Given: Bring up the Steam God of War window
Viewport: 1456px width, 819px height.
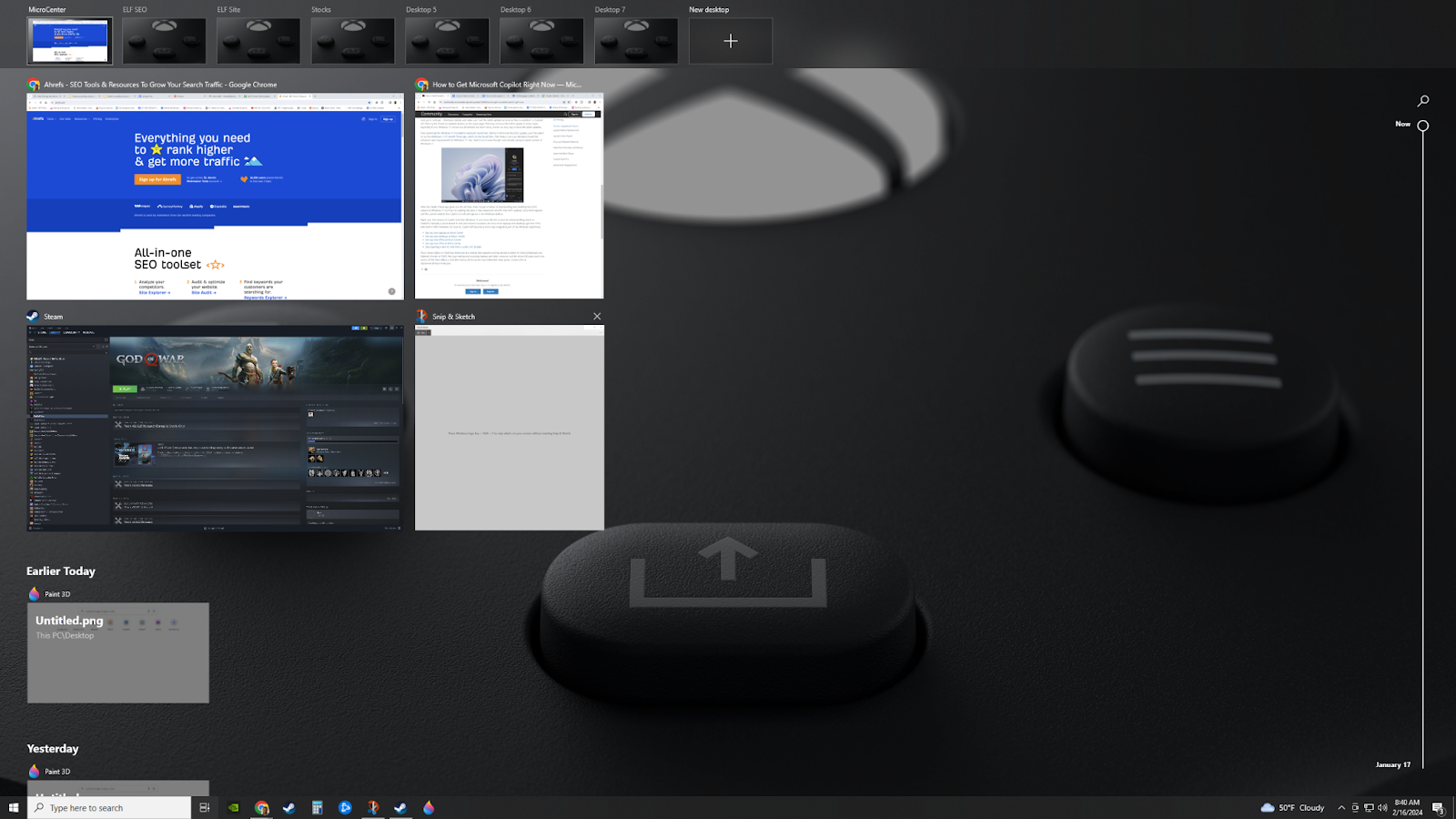Looking at the screenshot, I should pos(215,428).
